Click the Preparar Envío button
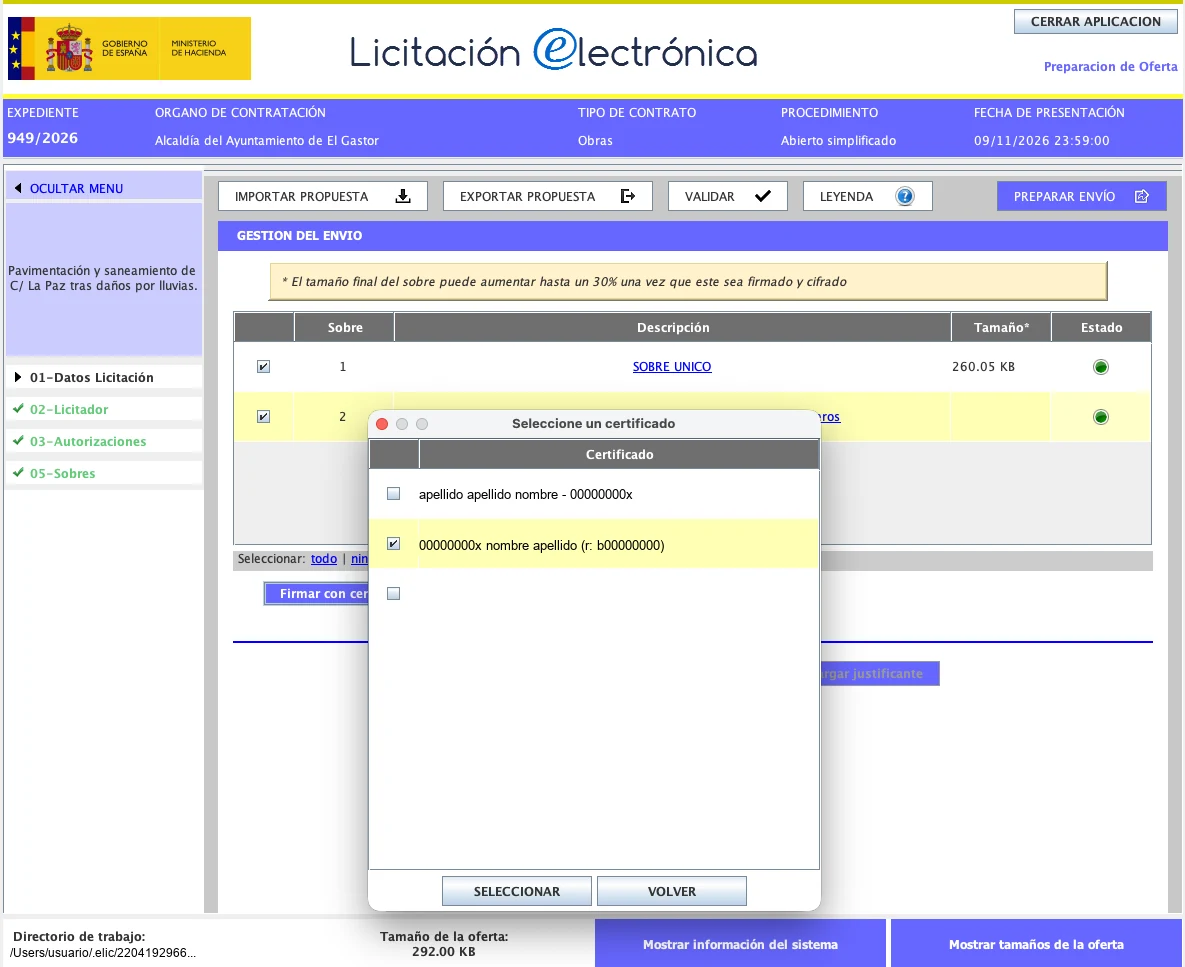Image resolution: width=1185 pixels, height=967 pixels. pos(1081,196)
